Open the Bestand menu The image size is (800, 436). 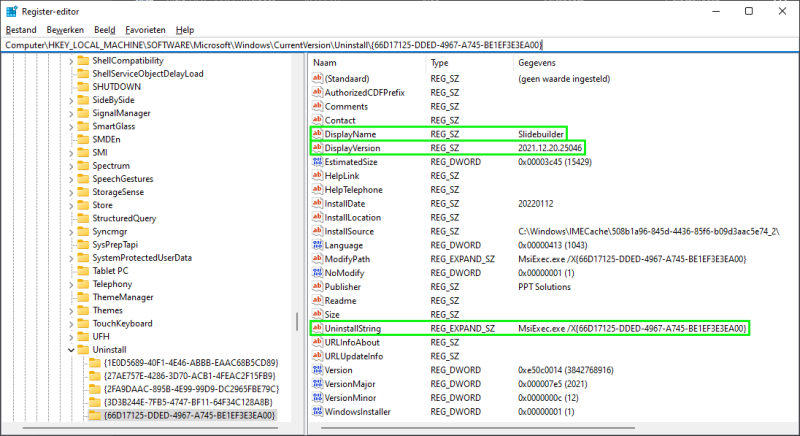click(x=21, y=30)
